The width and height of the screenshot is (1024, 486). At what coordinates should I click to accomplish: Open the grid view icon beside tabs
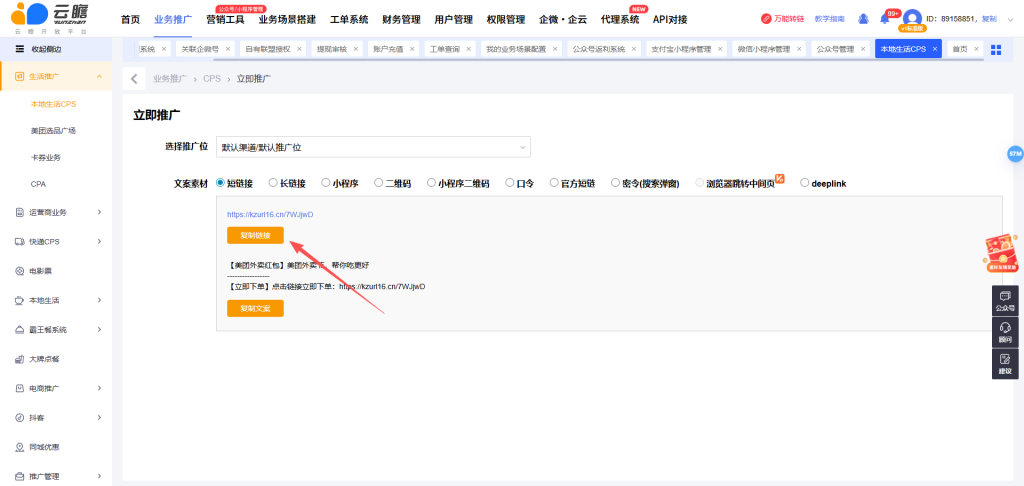click(x=996, y=49)
